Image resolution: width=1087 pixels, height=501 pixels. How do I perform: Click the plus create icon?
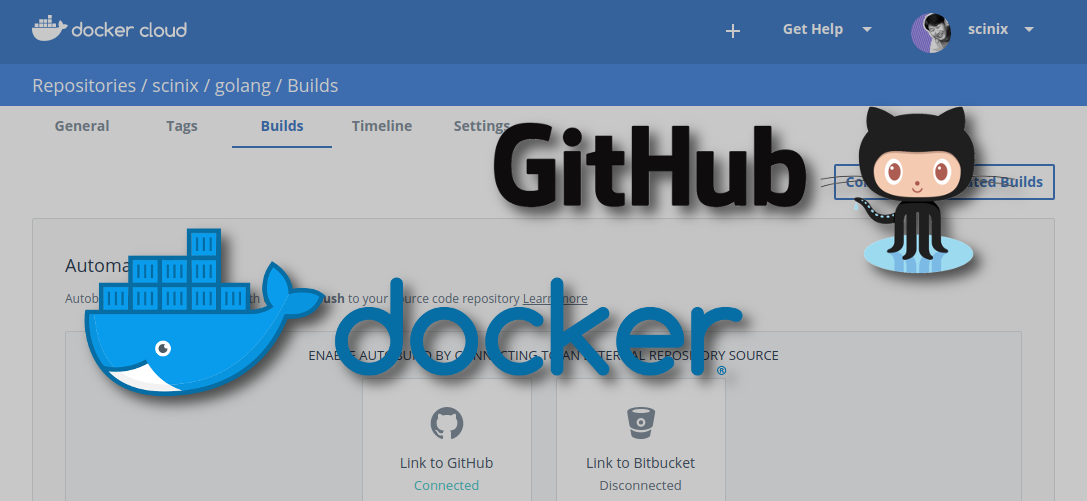pos(733,30)
